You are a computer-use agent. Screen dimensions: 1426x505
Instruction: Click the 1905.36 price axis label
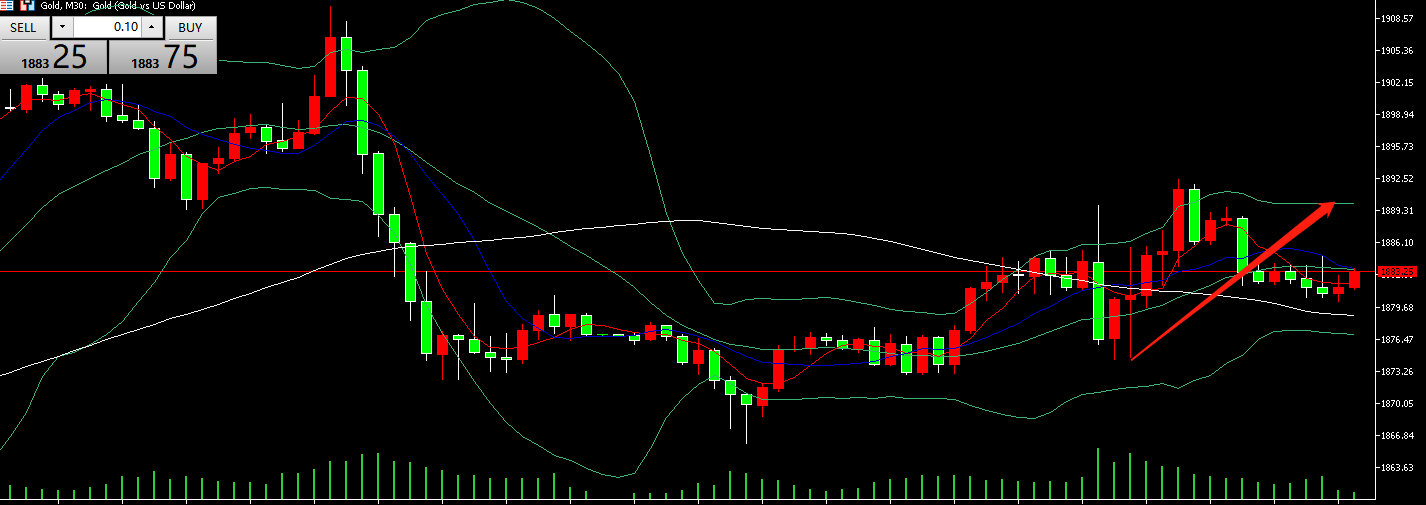pos(1395,50)
